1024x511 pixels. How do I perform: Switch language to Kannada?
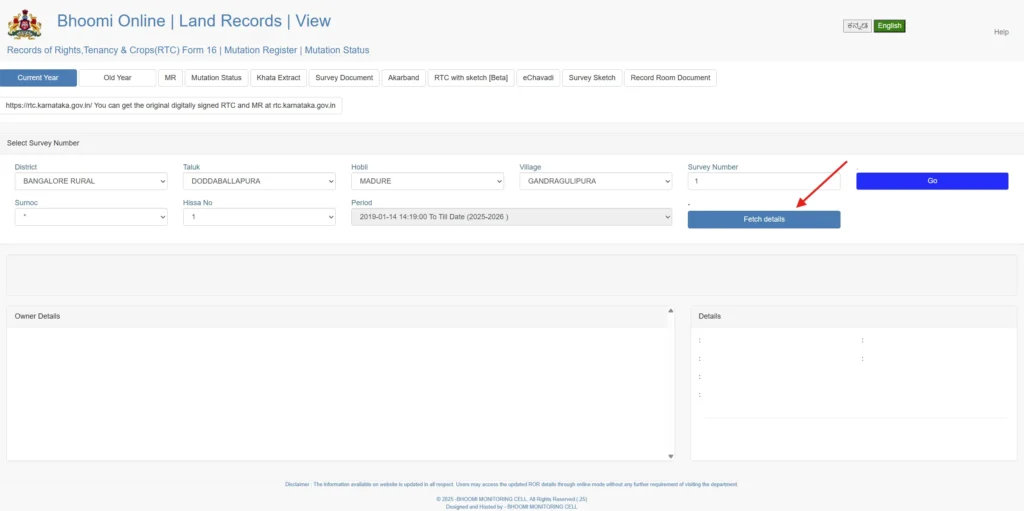(x=857, y=26)
